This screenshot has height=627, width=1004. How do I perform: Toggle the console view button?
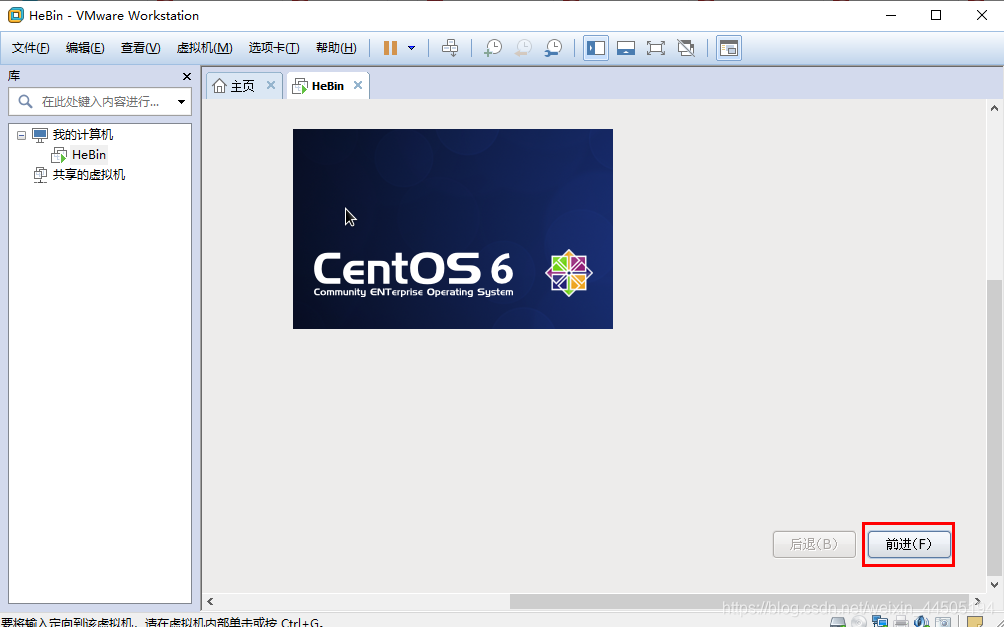tap(729, 48)
